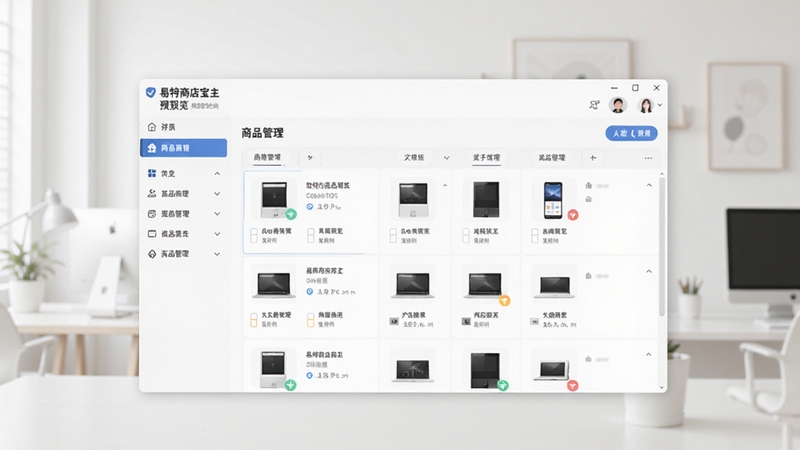800x450 pixels.
Task: Click the "商品管理" page heading
Action: 262,133
